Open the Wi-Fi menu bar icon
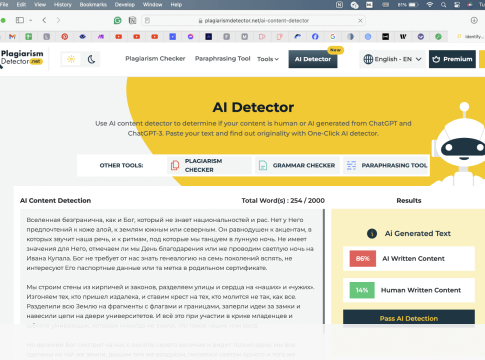The image size is (485, 360). tap(430, 5)
